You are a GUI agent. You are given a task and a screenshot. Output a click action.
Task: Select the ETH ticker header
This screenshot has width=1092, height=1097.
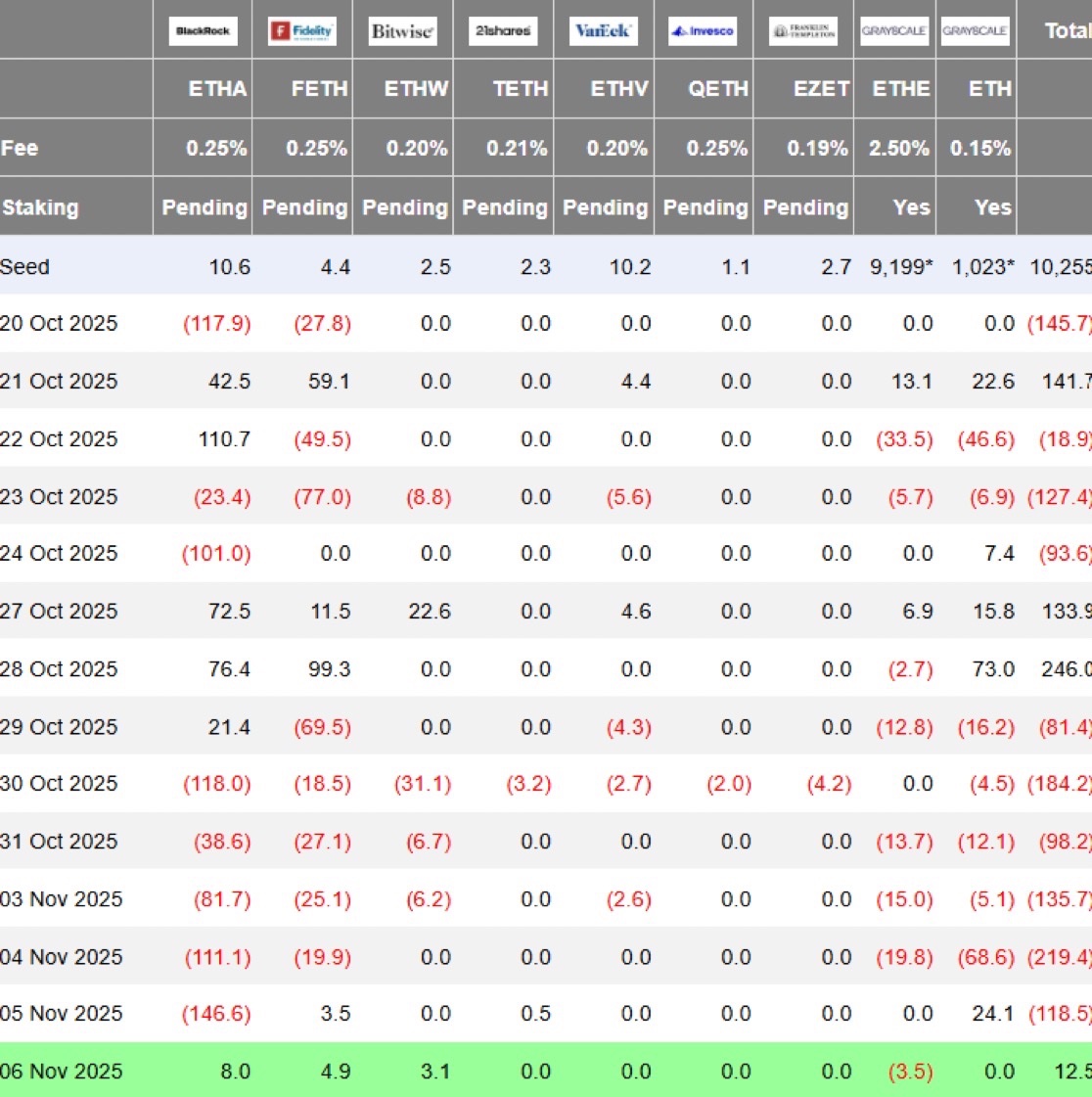tap(990, 89)
